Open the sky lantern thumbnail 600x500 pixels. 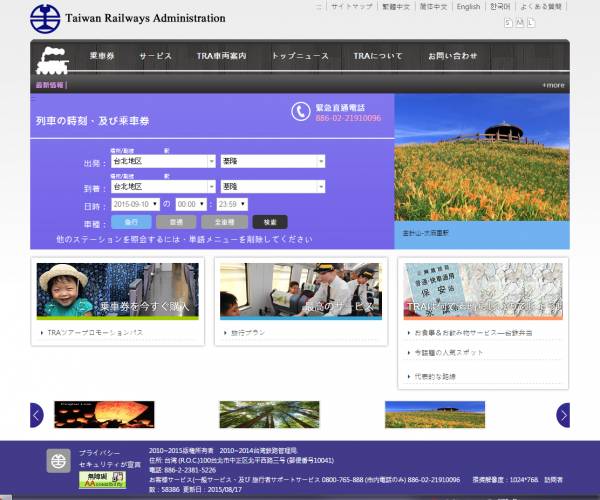[x=104, y=414]
